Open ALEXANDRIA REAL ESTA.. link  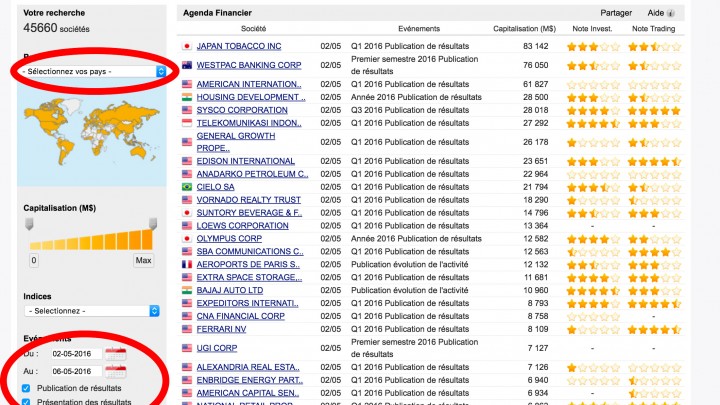pos(248,367)
